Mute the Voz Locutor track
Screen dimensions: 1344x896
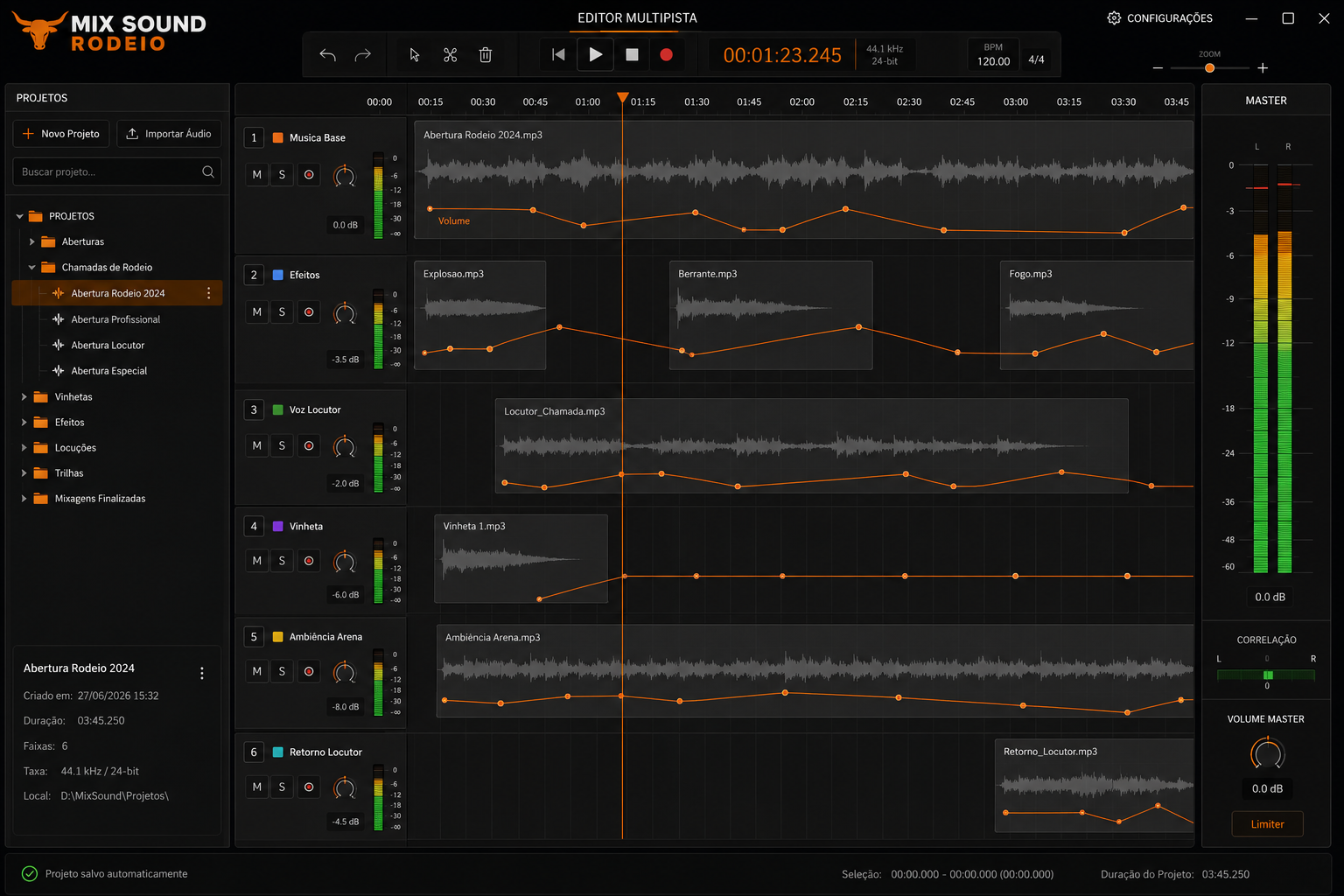[x=257, y=446]
